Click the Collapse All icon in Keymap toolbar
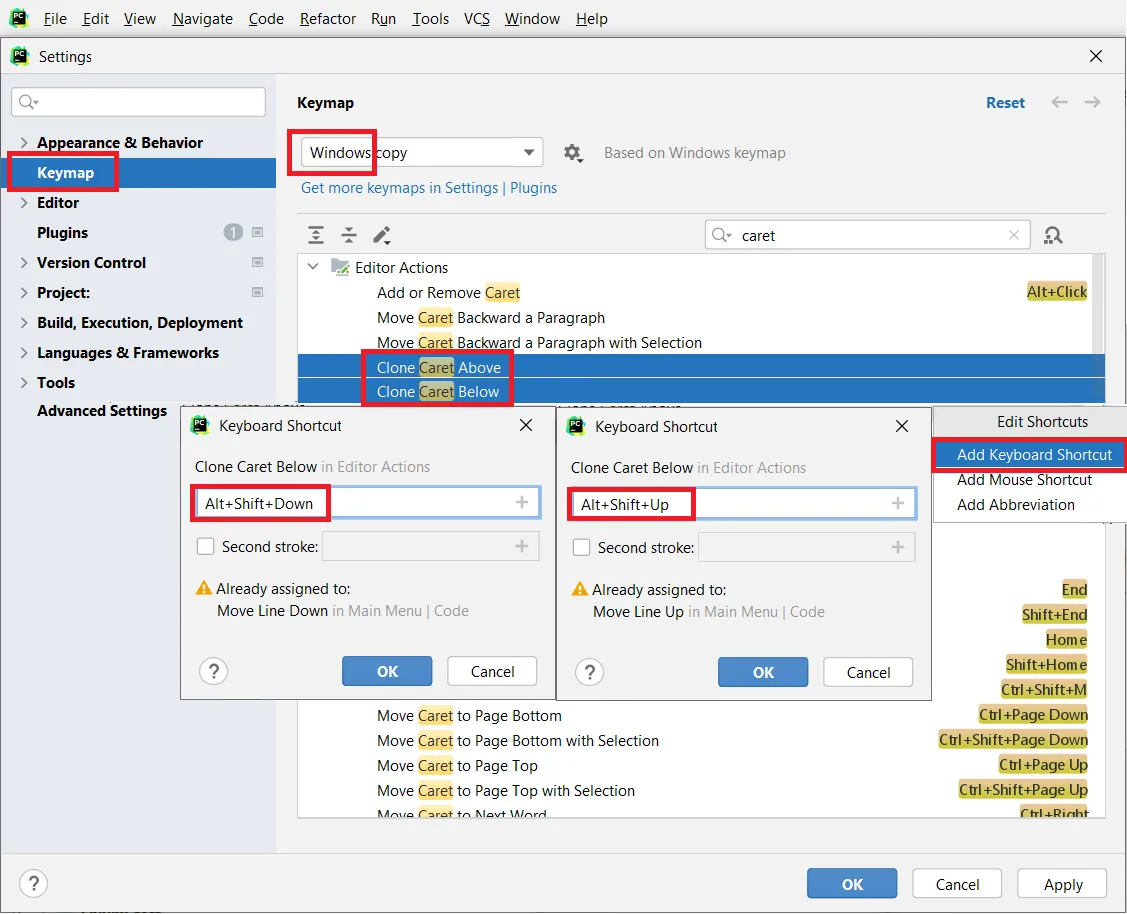Screen dimensions: 1127x914 (349, 235)
